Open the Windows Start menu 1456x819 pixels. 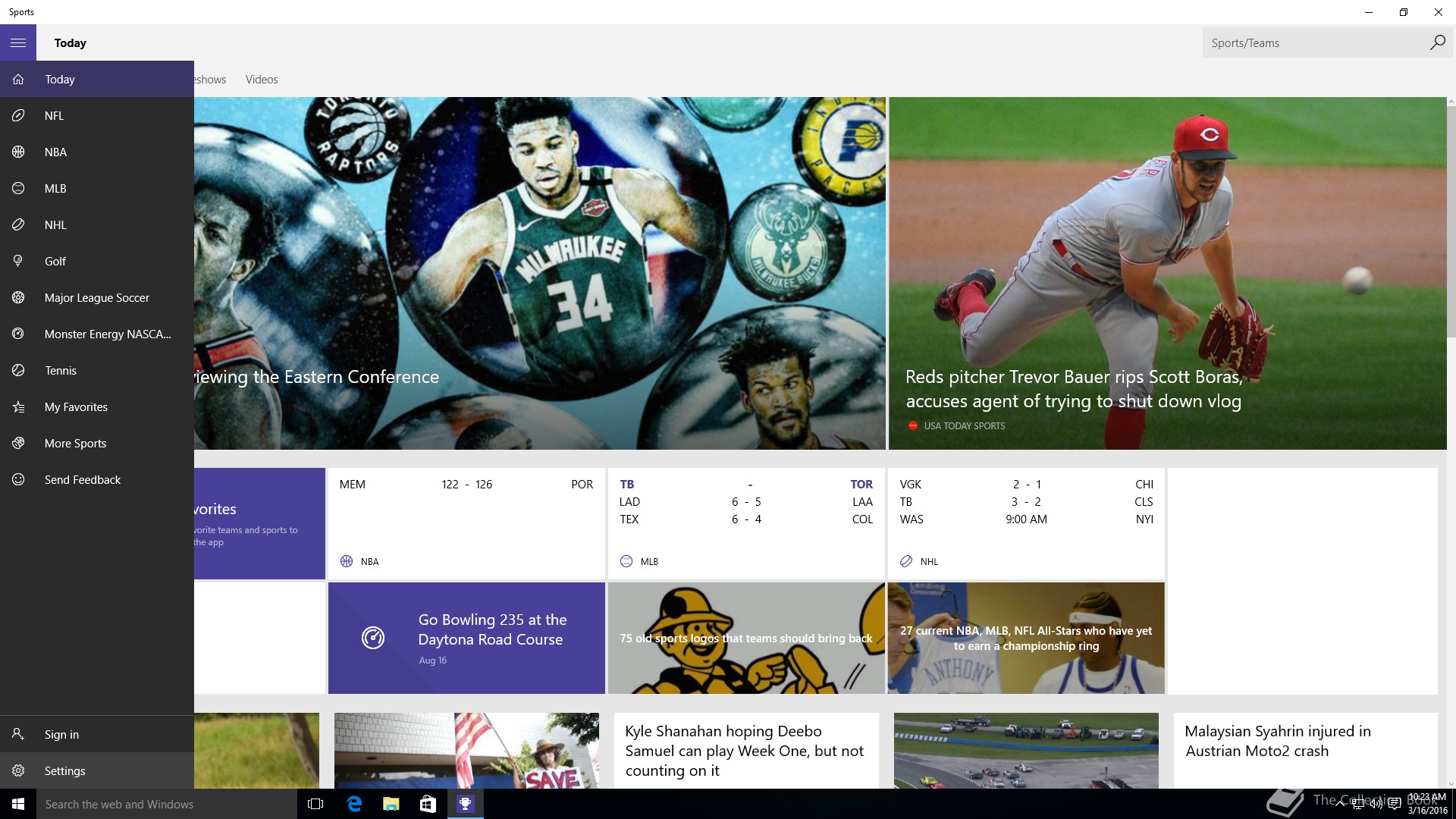coord(18,804)
